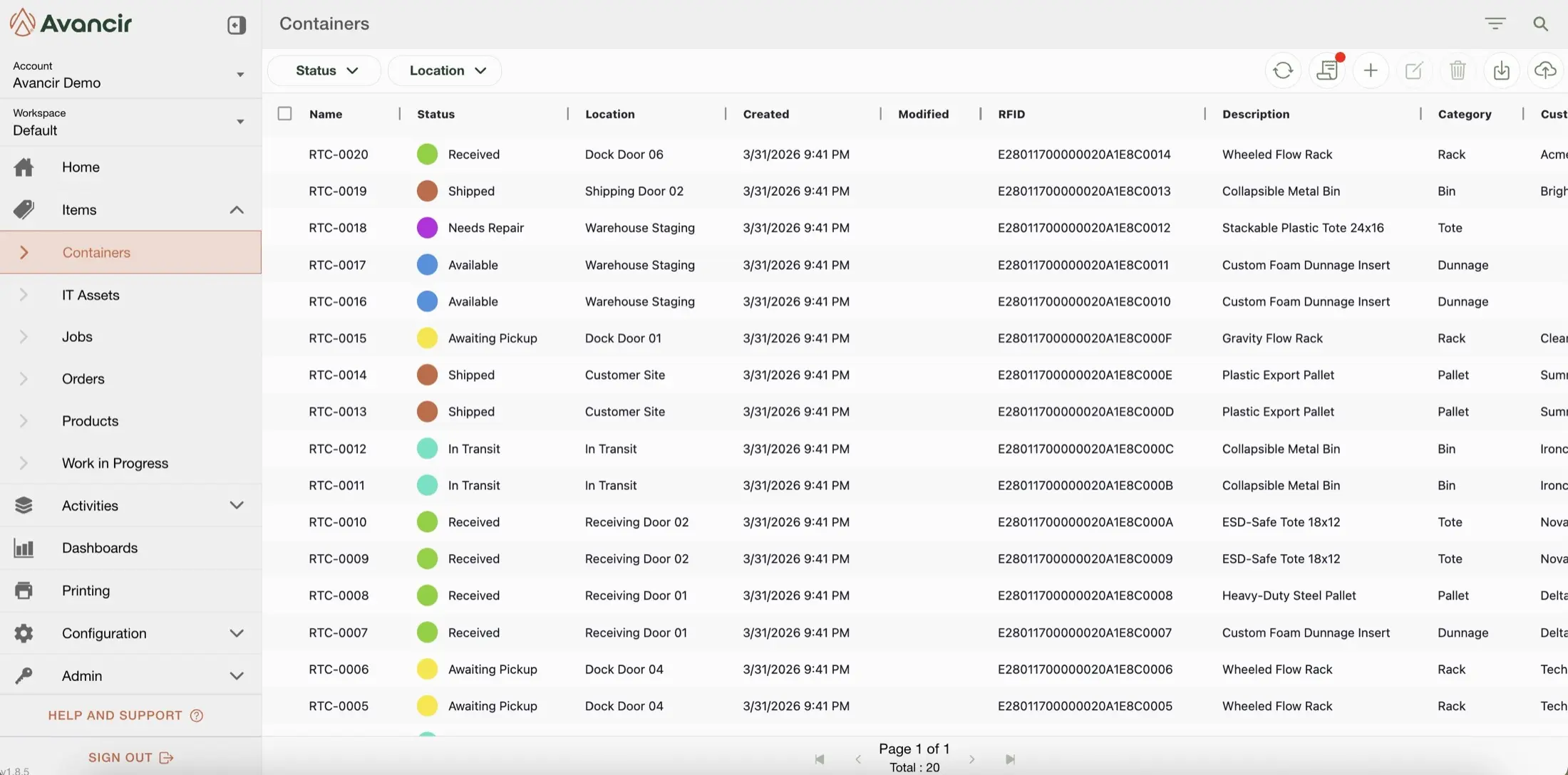Viewport: 1568px width, 775px height.
Task: Click the trash delete icon
Action: click(x=1458, y=71)
